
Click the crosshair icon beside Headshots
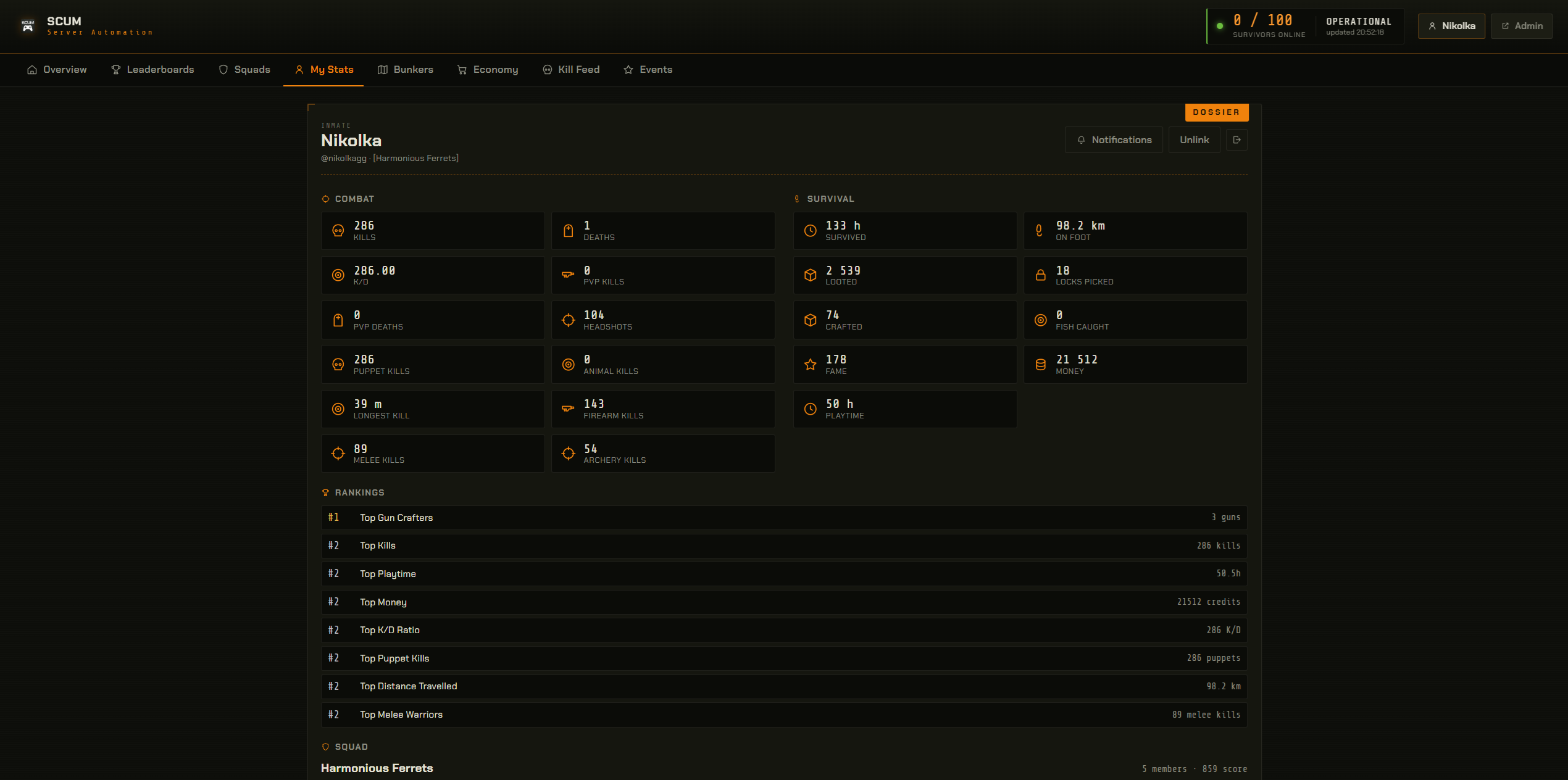[x=569, y=320]
